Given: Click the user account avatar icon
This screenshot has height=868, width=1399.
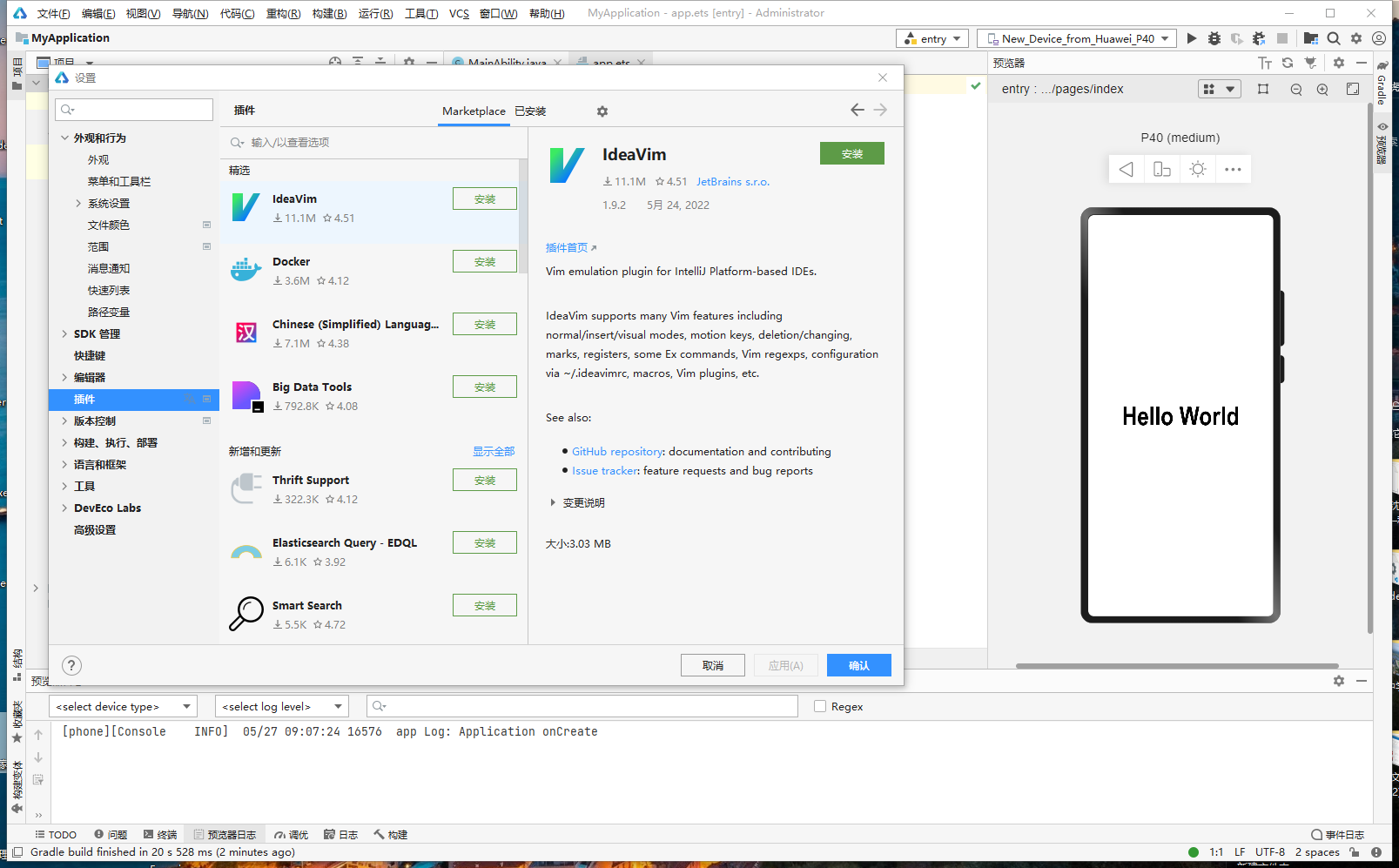Looking at the screenshot, I should (x=1379, y=38).
